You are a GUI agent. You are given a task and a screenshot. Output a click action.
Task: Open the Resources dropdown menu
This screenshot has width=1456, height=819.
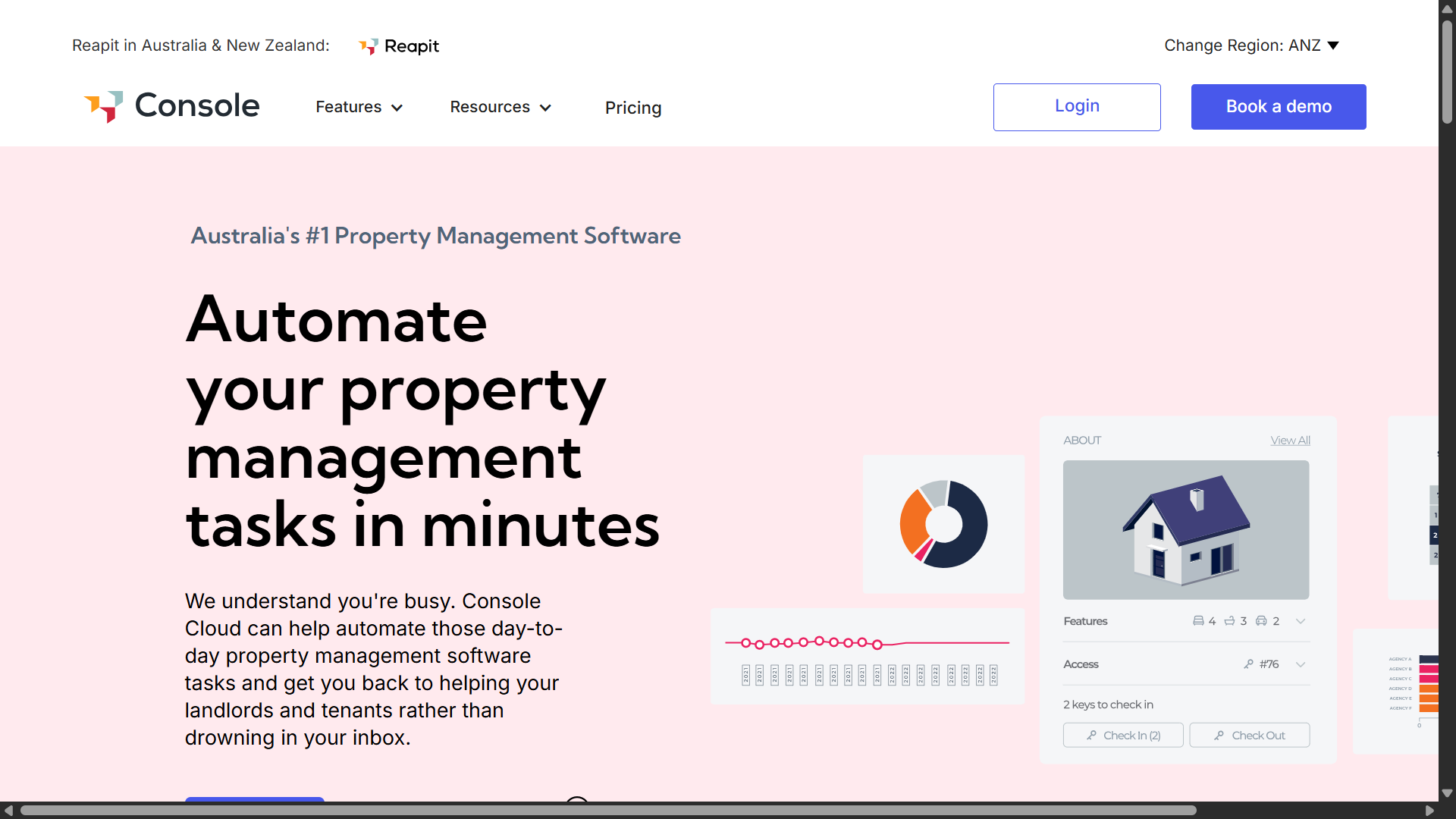(500, 107)
